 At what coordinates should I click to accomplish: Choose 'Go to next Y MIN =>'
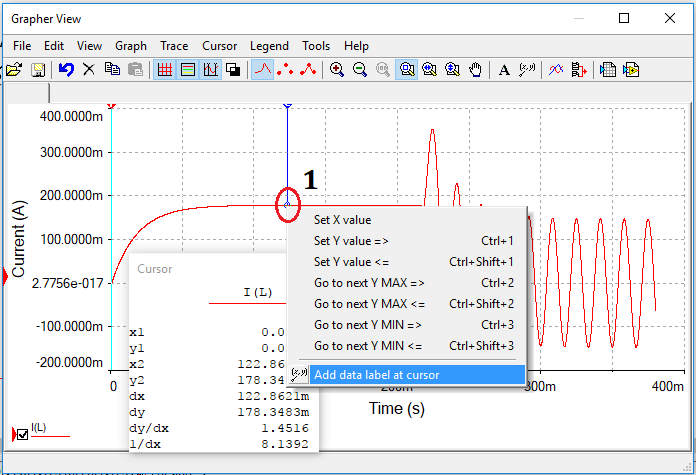(407, 325)
